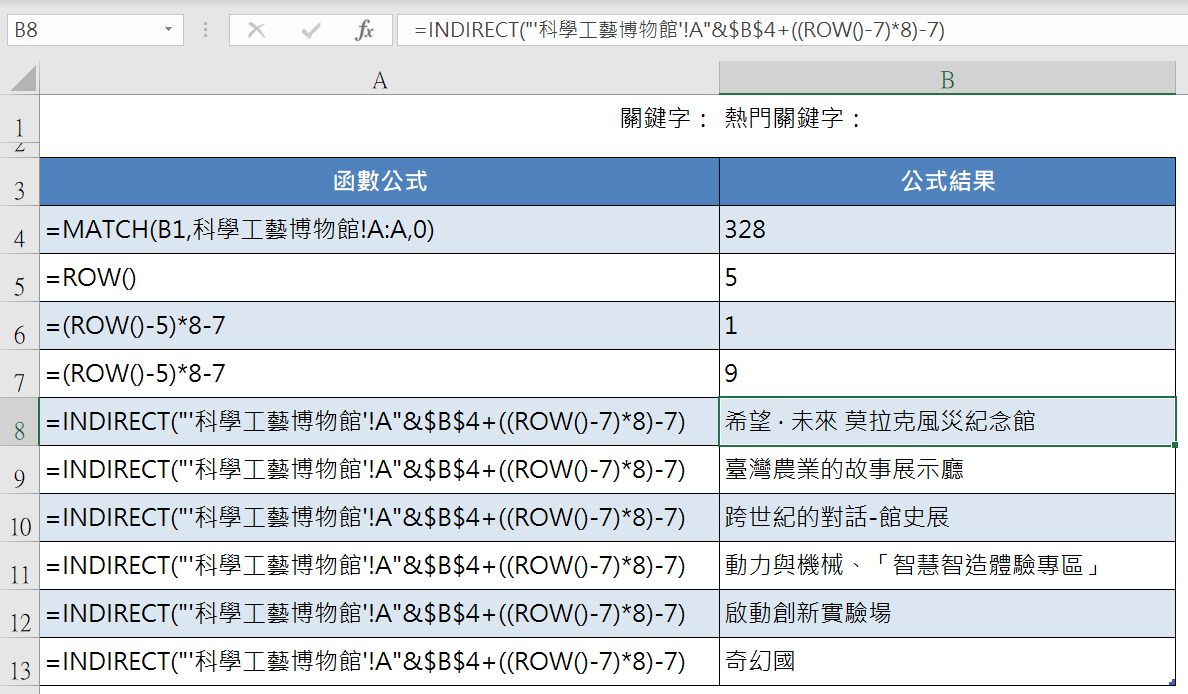Viewport: 1188px width, 694px height.
Task: Click the Cancel (X) formula bar icon
Action: coord(256,30)
